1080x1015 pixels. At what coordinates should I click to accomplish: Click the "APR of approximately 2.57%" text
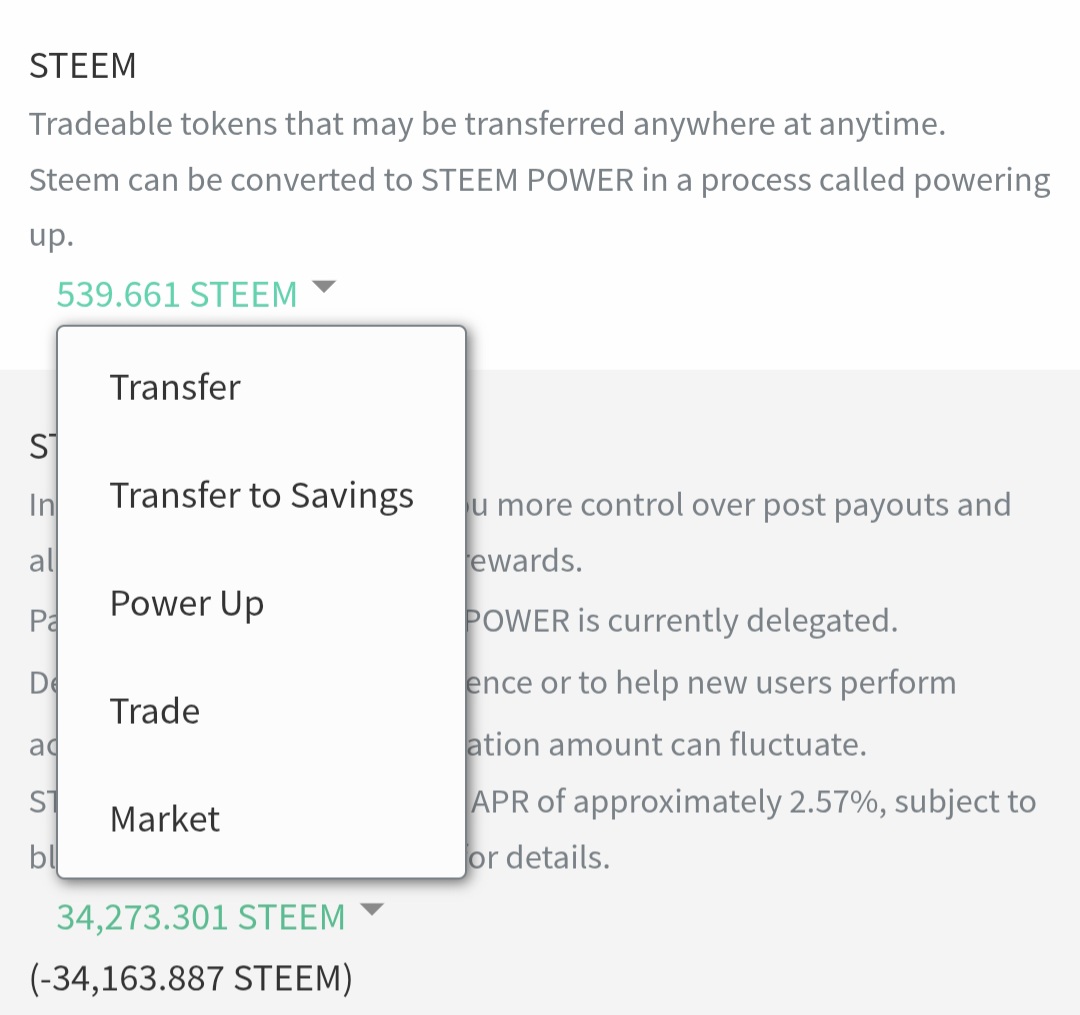point(752,802)
